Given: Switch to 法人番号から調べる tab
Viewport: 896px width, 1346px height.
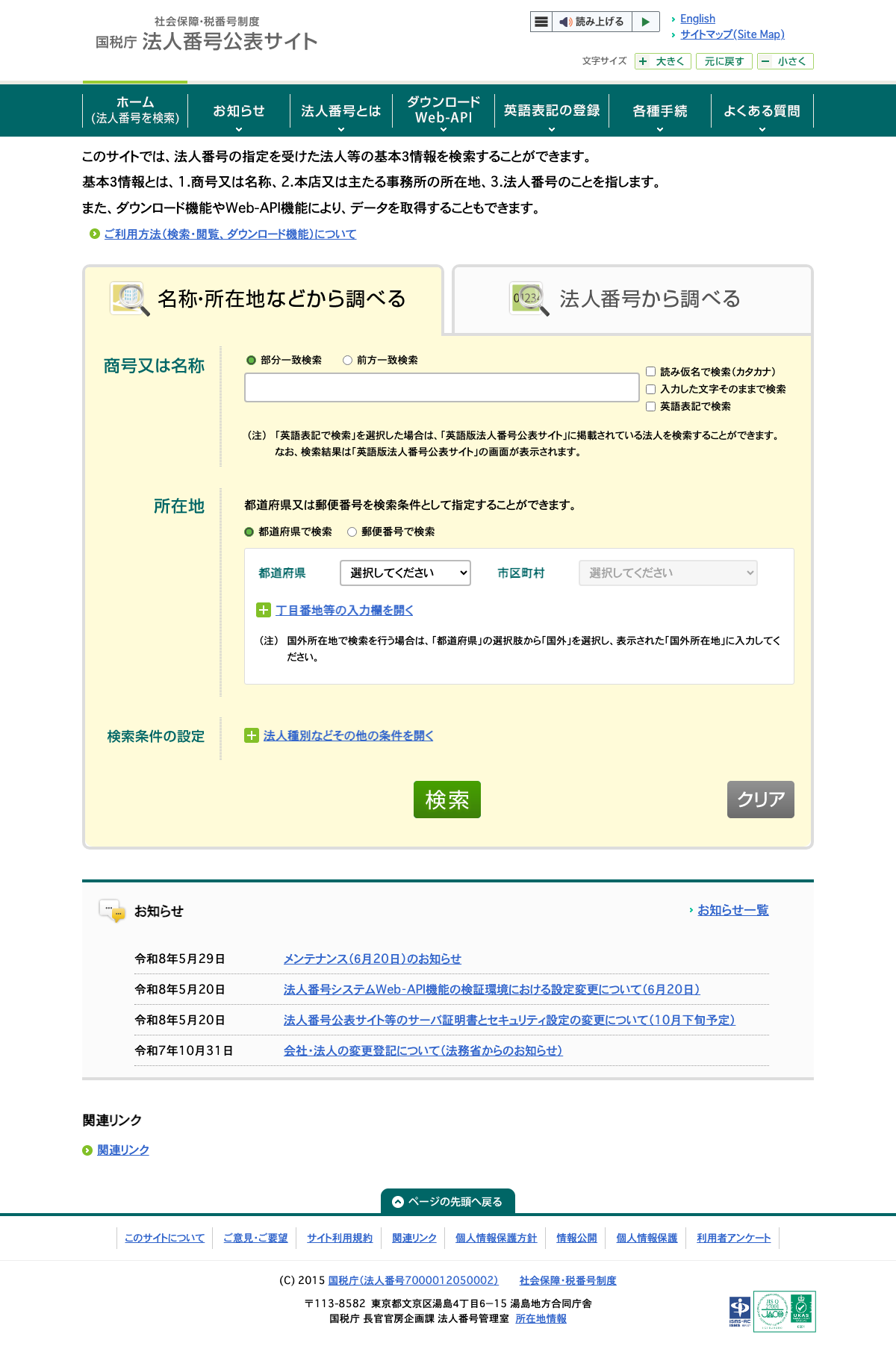Looking at the screenshot, I should [632, 299].
